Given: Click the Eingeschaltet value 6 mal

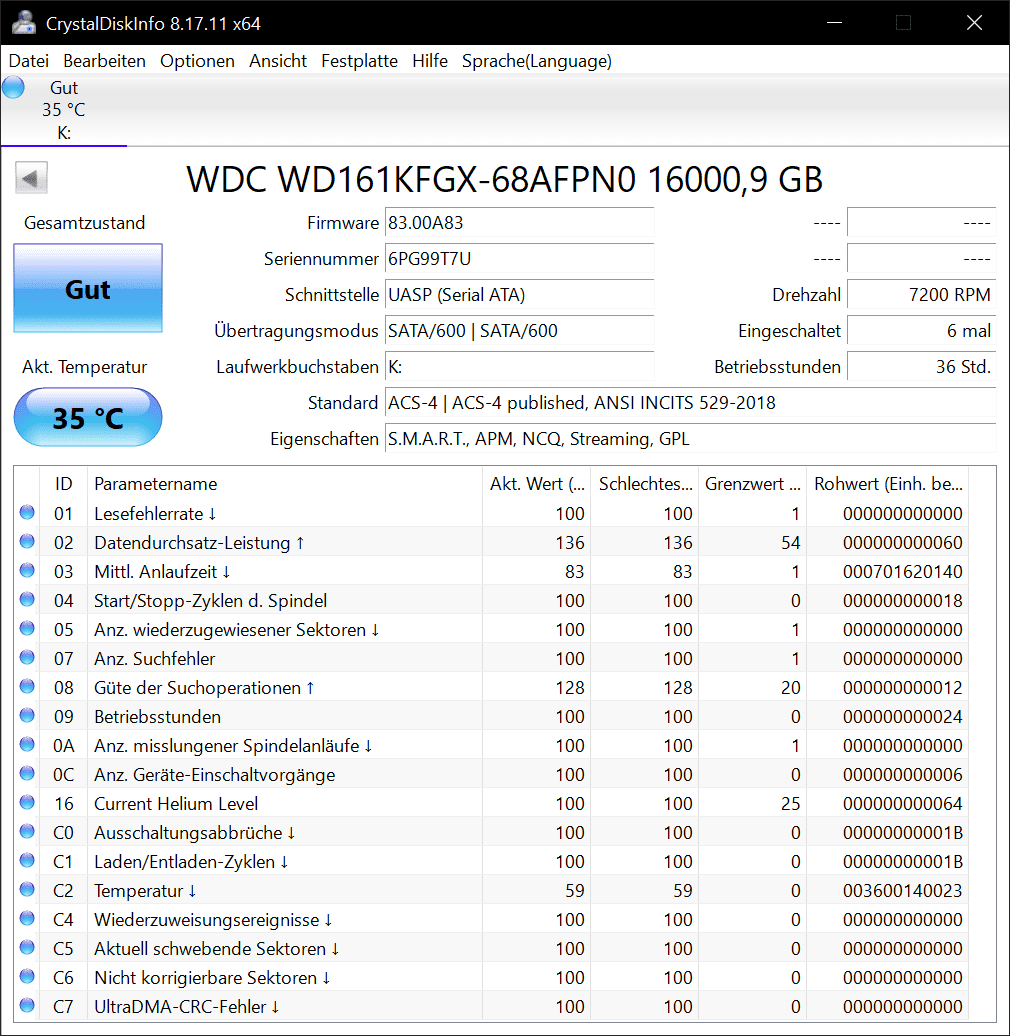Looking at the screenshot, I should (921, 330).
